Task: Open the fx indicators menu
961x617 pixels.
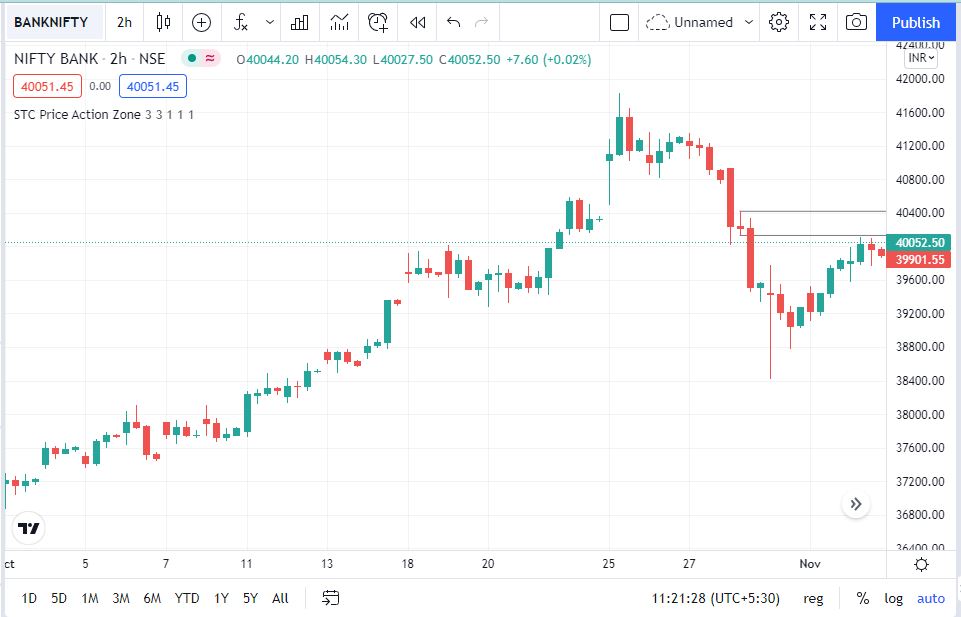Action: [241, 22]
